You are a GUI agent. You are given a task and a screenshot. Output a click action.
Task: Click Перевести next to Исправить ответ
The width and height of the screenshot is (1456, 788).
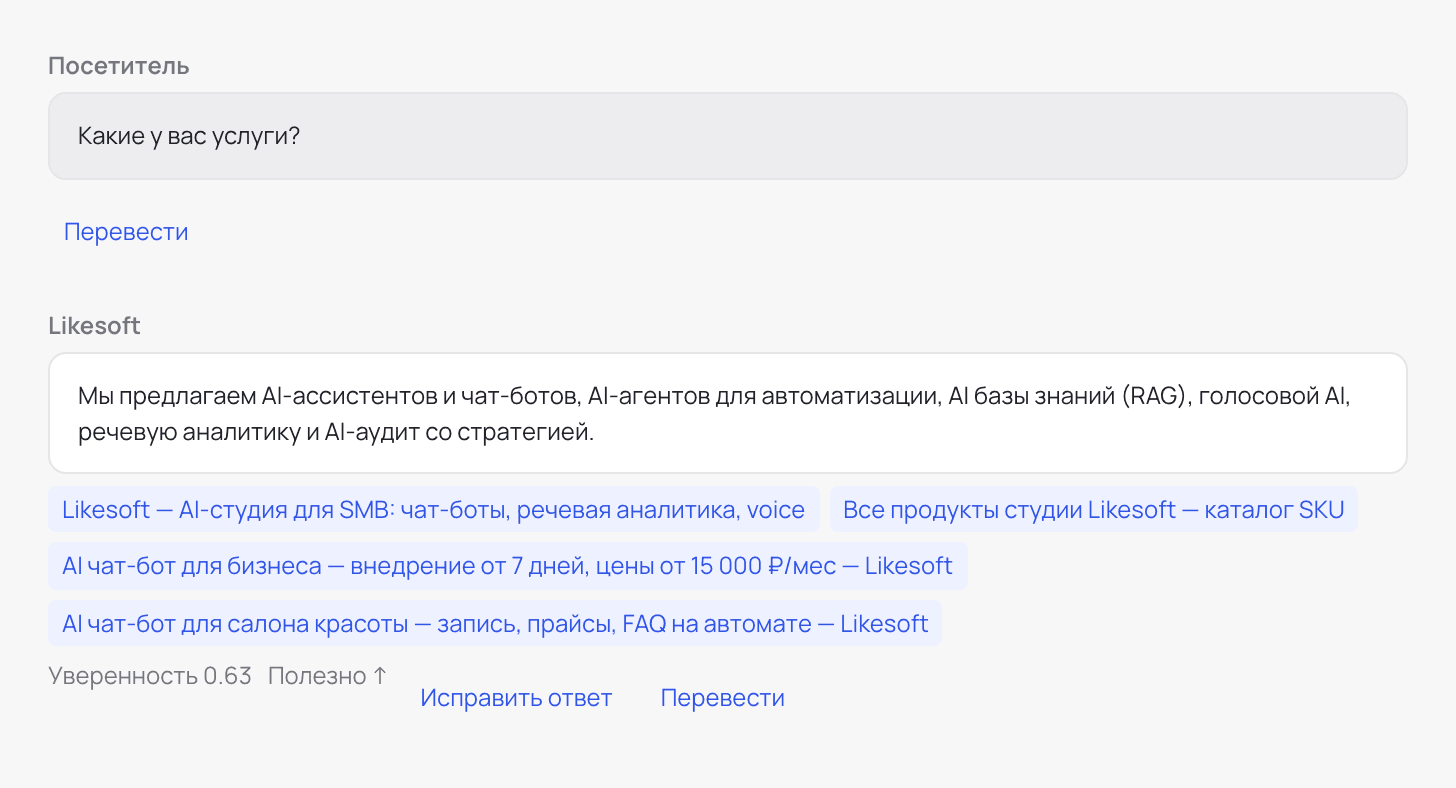tap(722, 698)
